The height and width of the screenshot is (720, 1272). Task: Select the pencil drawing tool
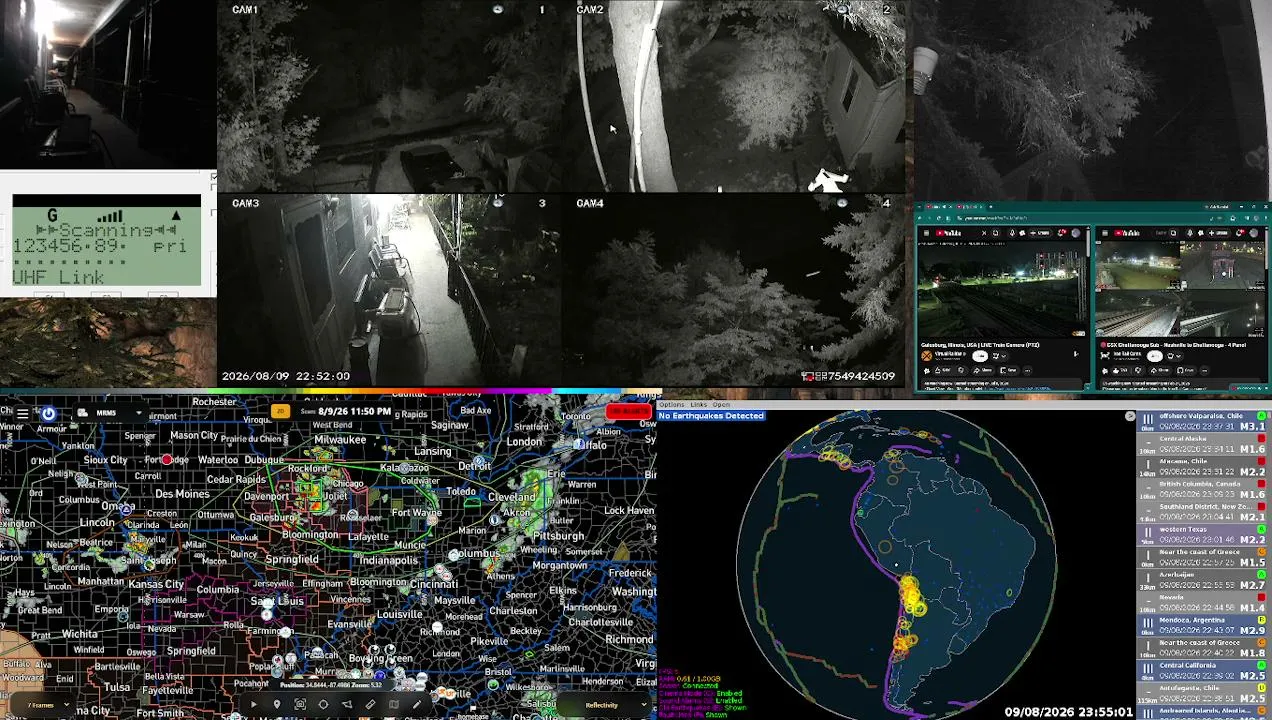pos(417,705)
